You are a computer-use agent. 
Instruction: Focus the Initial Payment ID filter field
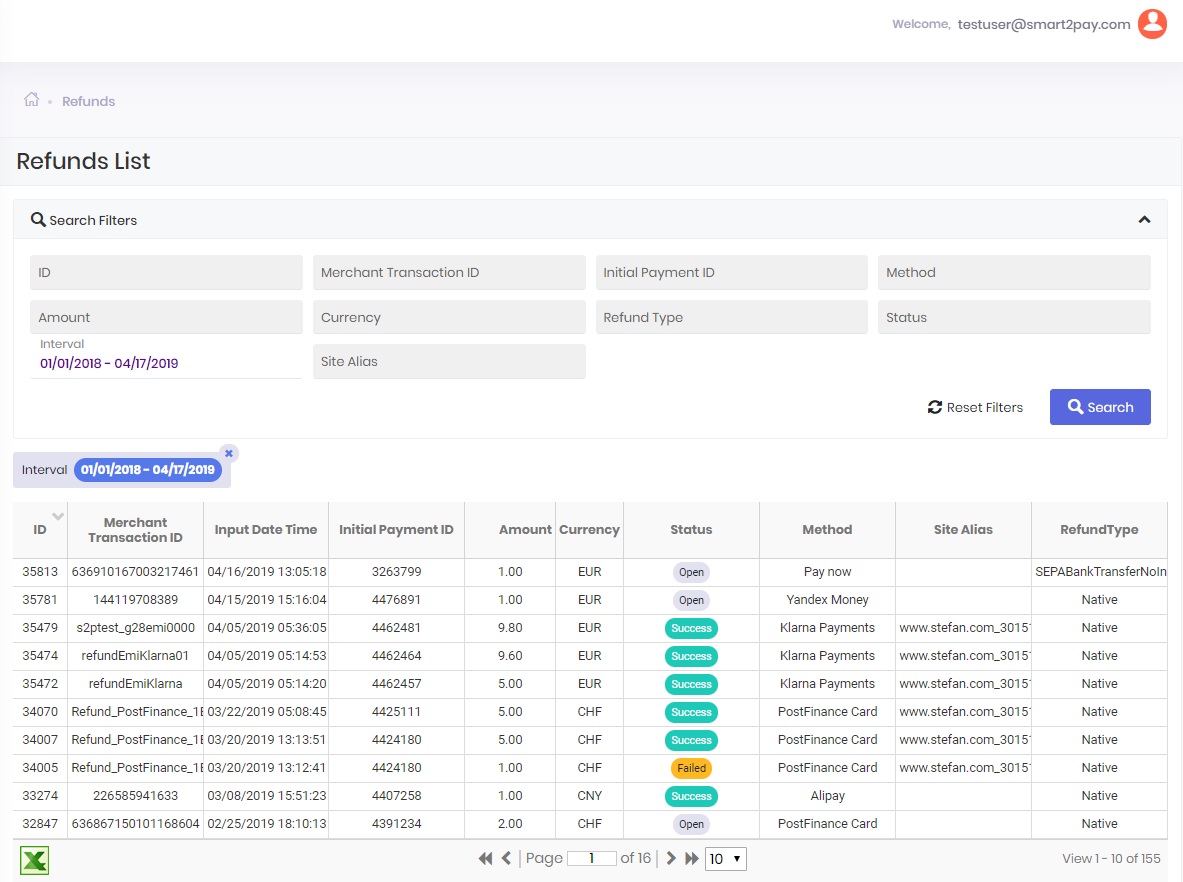pos(732,272)
